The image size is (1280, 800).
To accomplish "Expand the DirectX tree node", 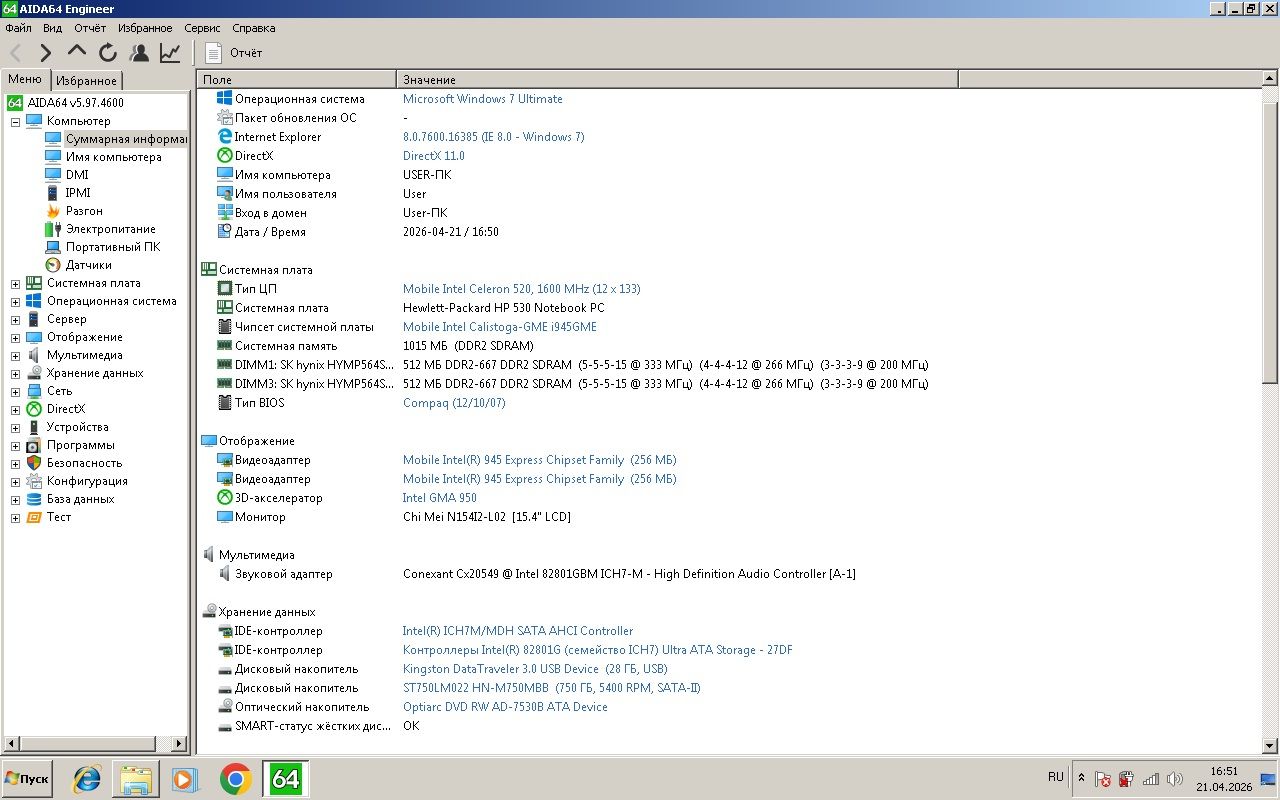I will coord(15,409).
